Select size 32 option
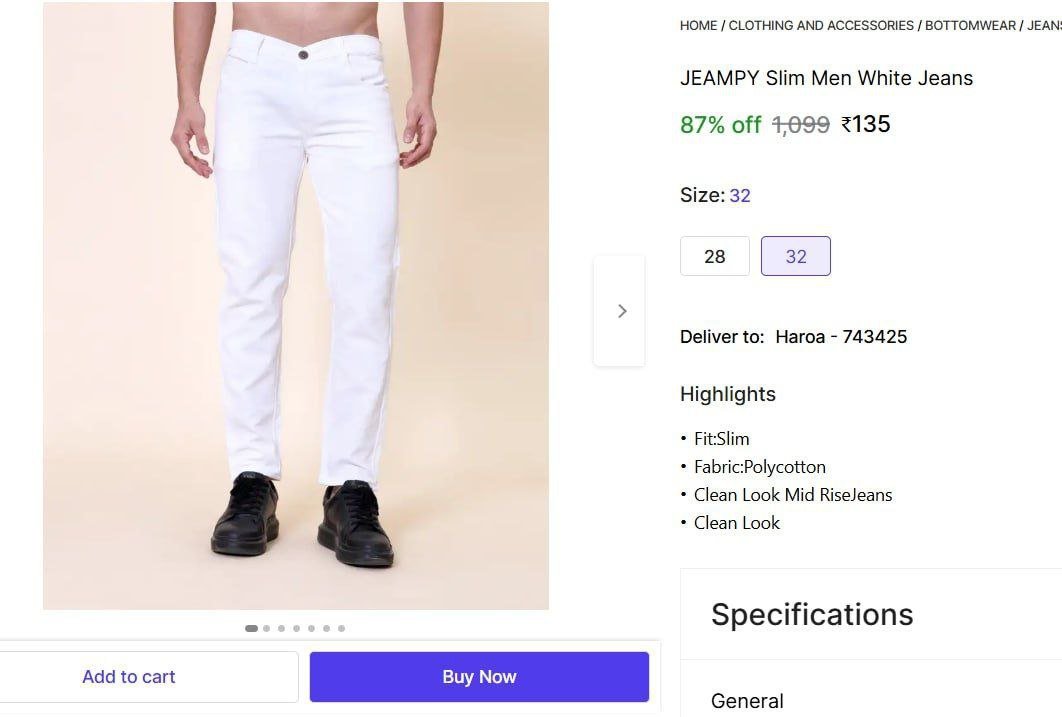 click(795, 256)
